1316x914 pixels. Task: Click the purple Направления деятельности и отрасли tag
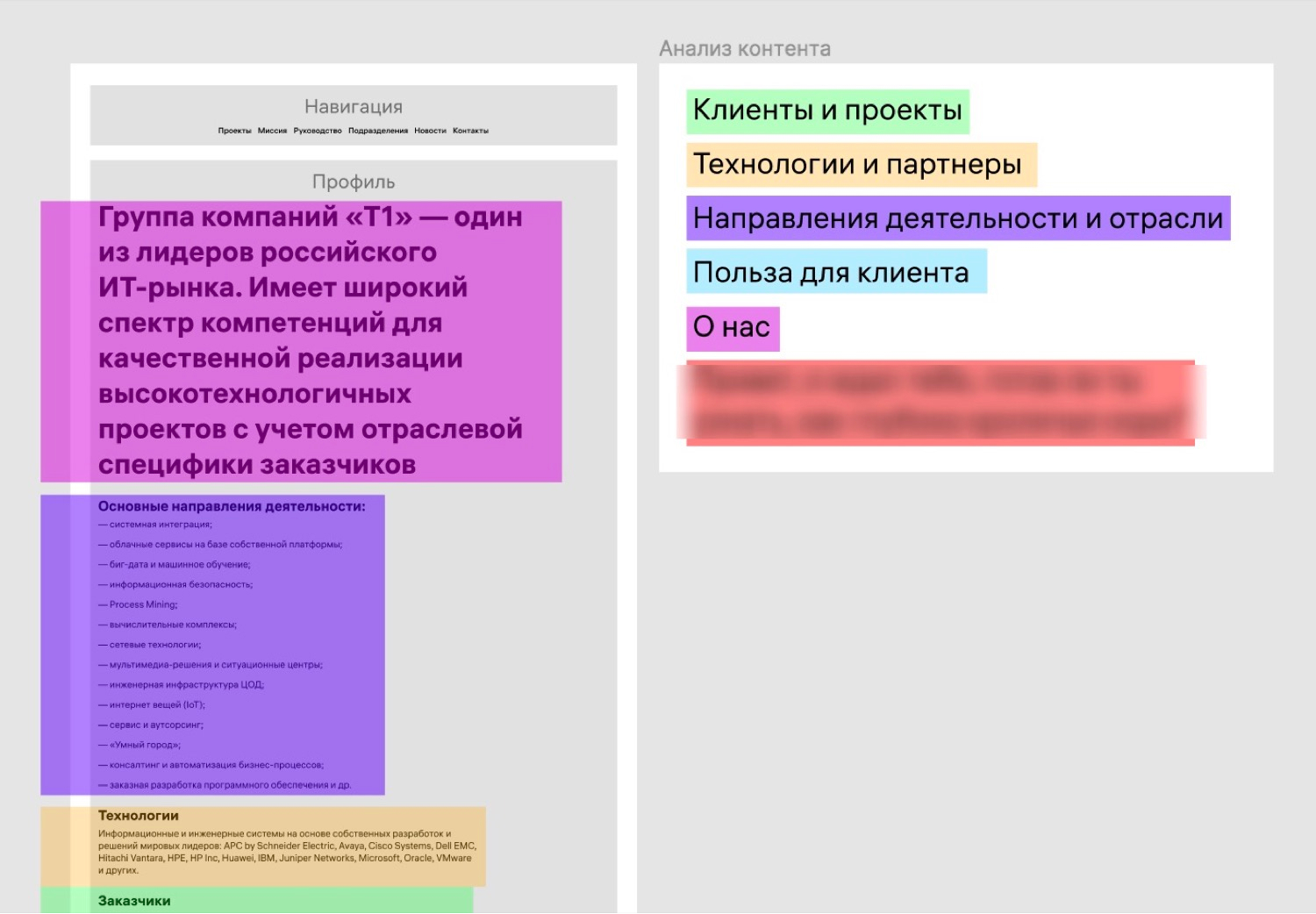958,218
